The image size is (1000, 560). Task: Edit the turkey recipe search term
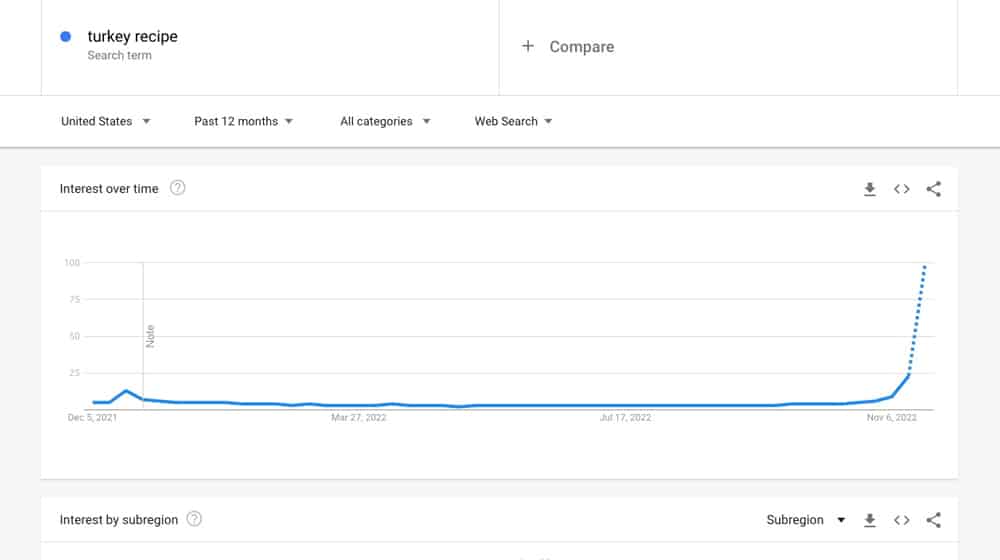pos(133,36)
